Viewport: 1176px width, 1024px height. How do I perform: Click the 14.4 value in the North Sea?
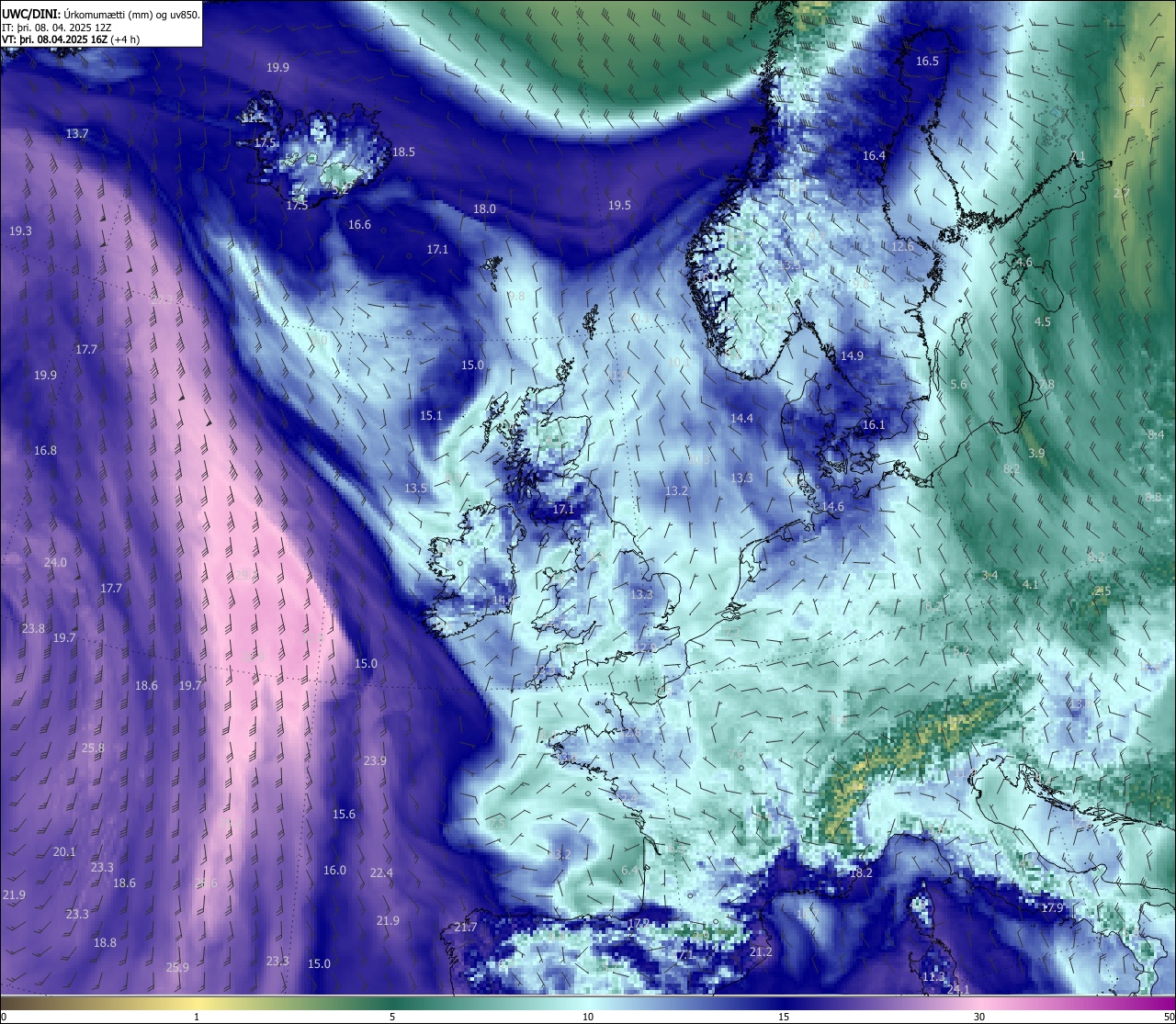[741, 418]
